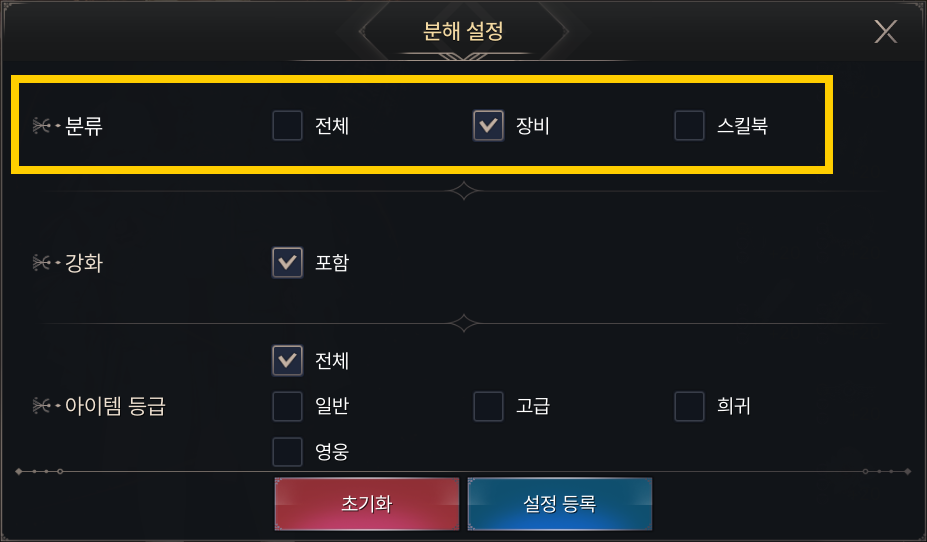Close the 분해 설정 dialog
Screen dimensions: 927x542
point(886,31)
